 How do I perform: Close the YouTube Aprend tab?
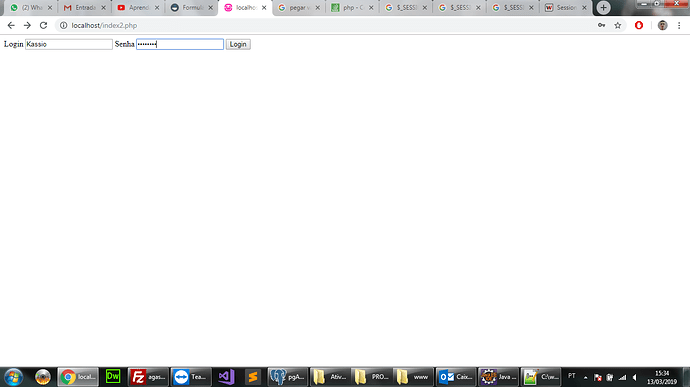tap(157, 7)
